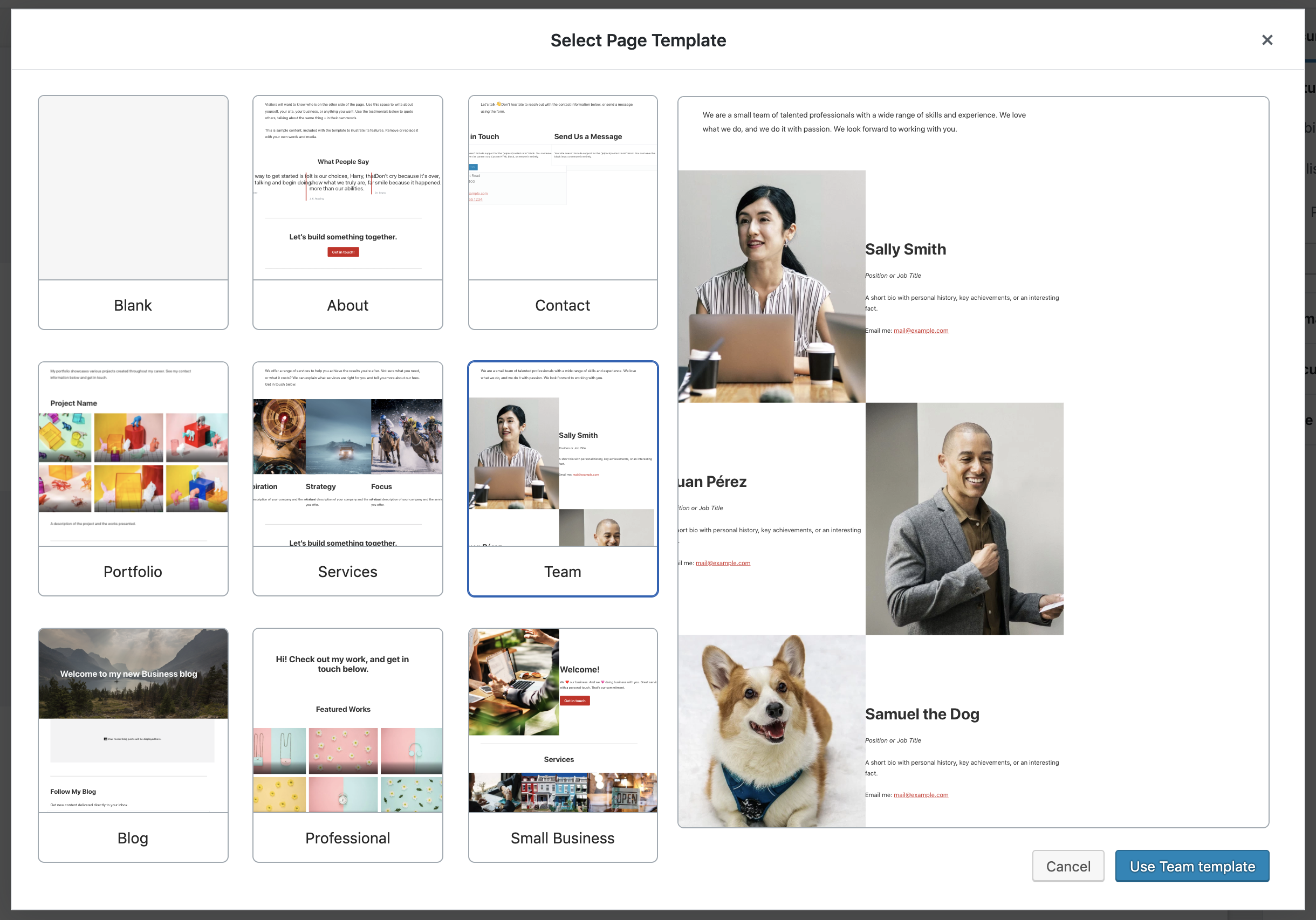Click the Samuel the Dog heading
1316x920 pixels.
[922, 714]
